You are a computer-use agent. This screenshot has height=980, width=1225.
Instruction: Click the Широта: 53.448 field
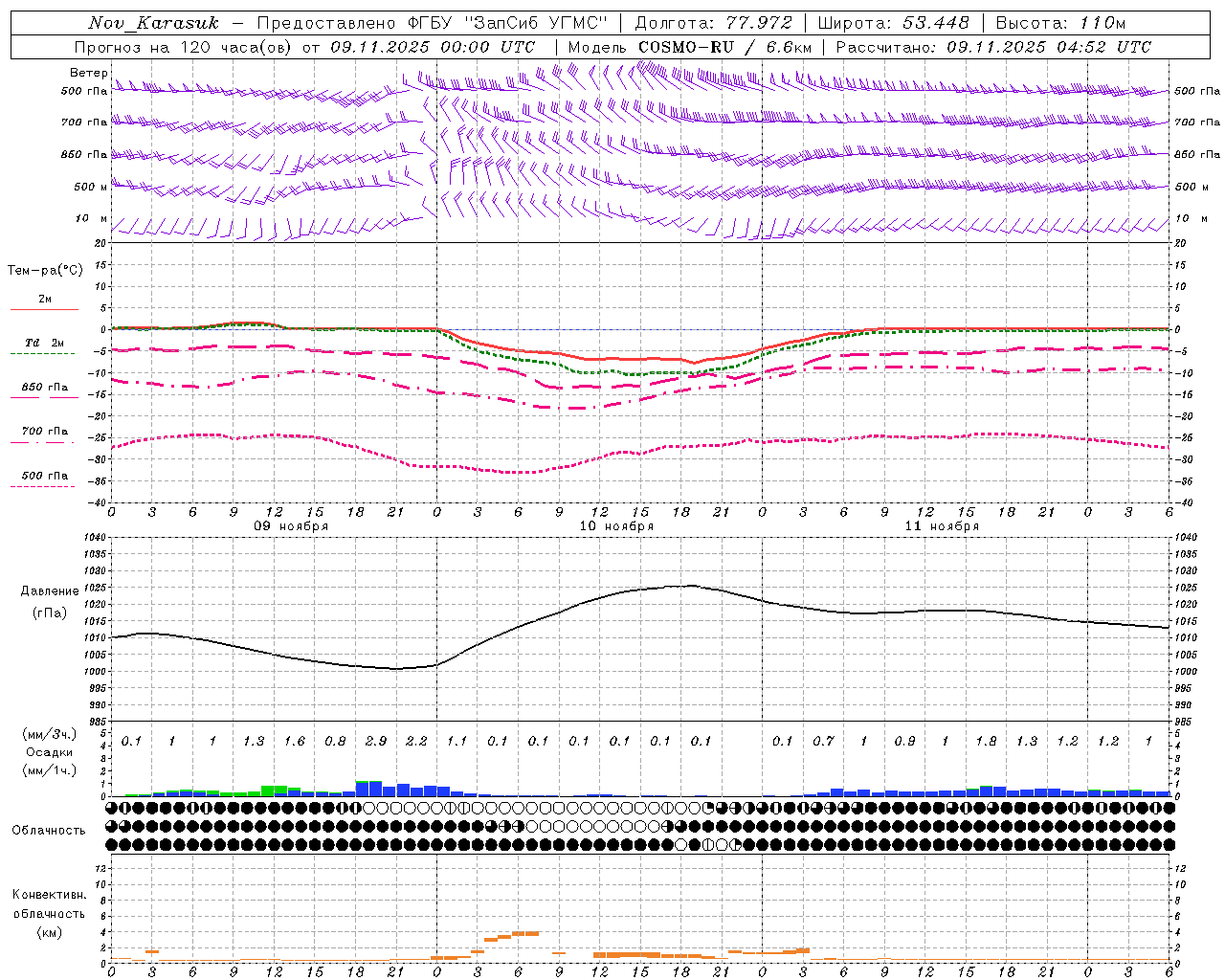894,23
